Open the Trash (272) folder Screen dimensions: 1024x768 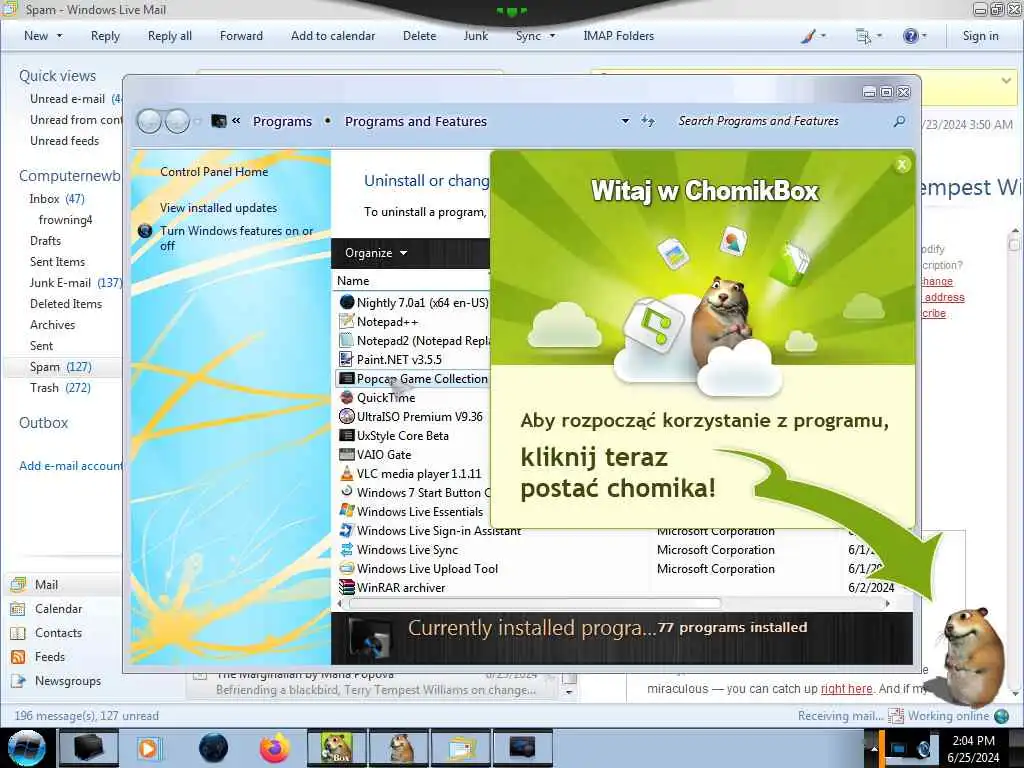[60, 388]
